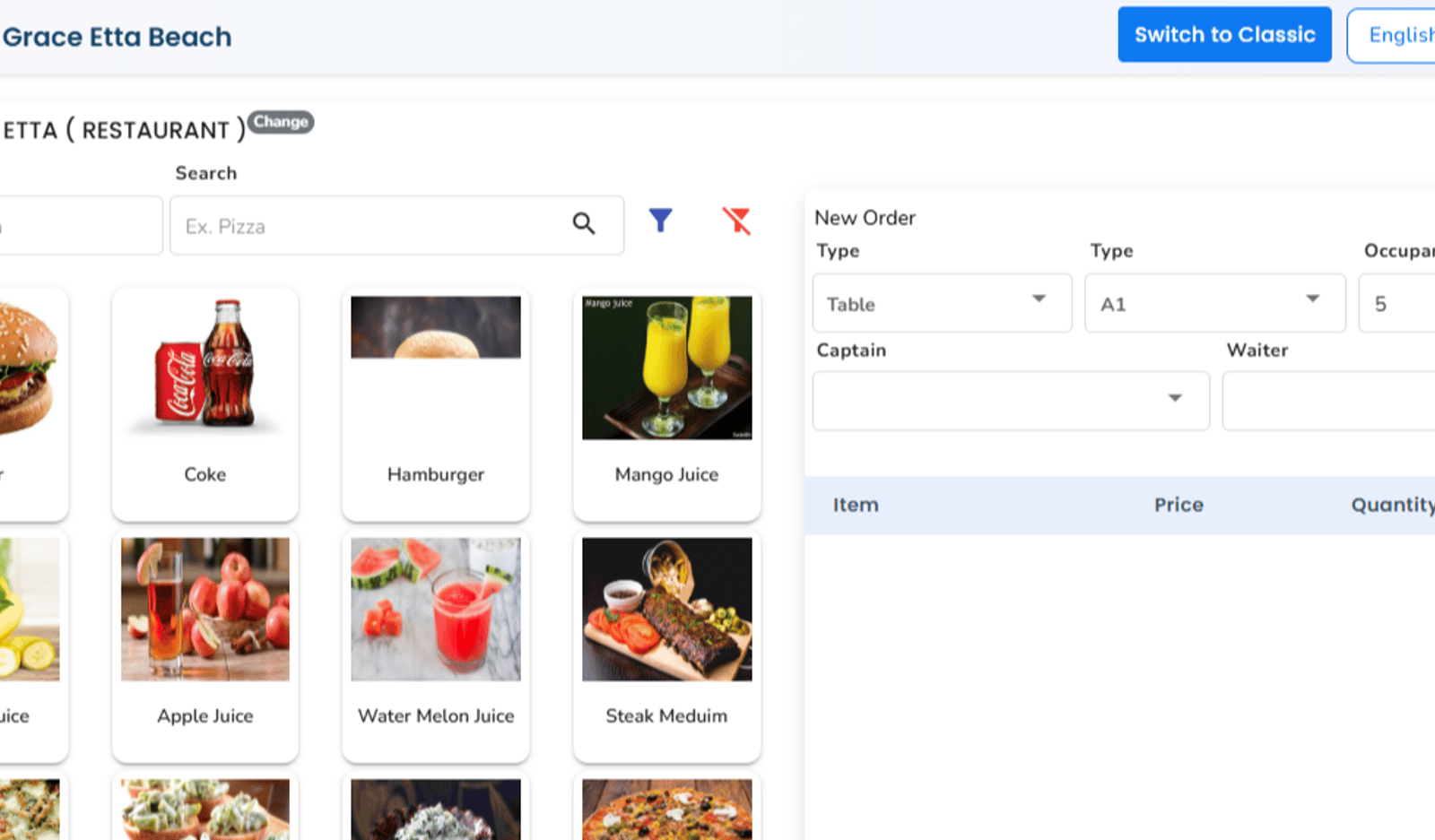Screen dimensions: 1435x840
Task: Click the Quantity column header
Action: coord(1393,505)
